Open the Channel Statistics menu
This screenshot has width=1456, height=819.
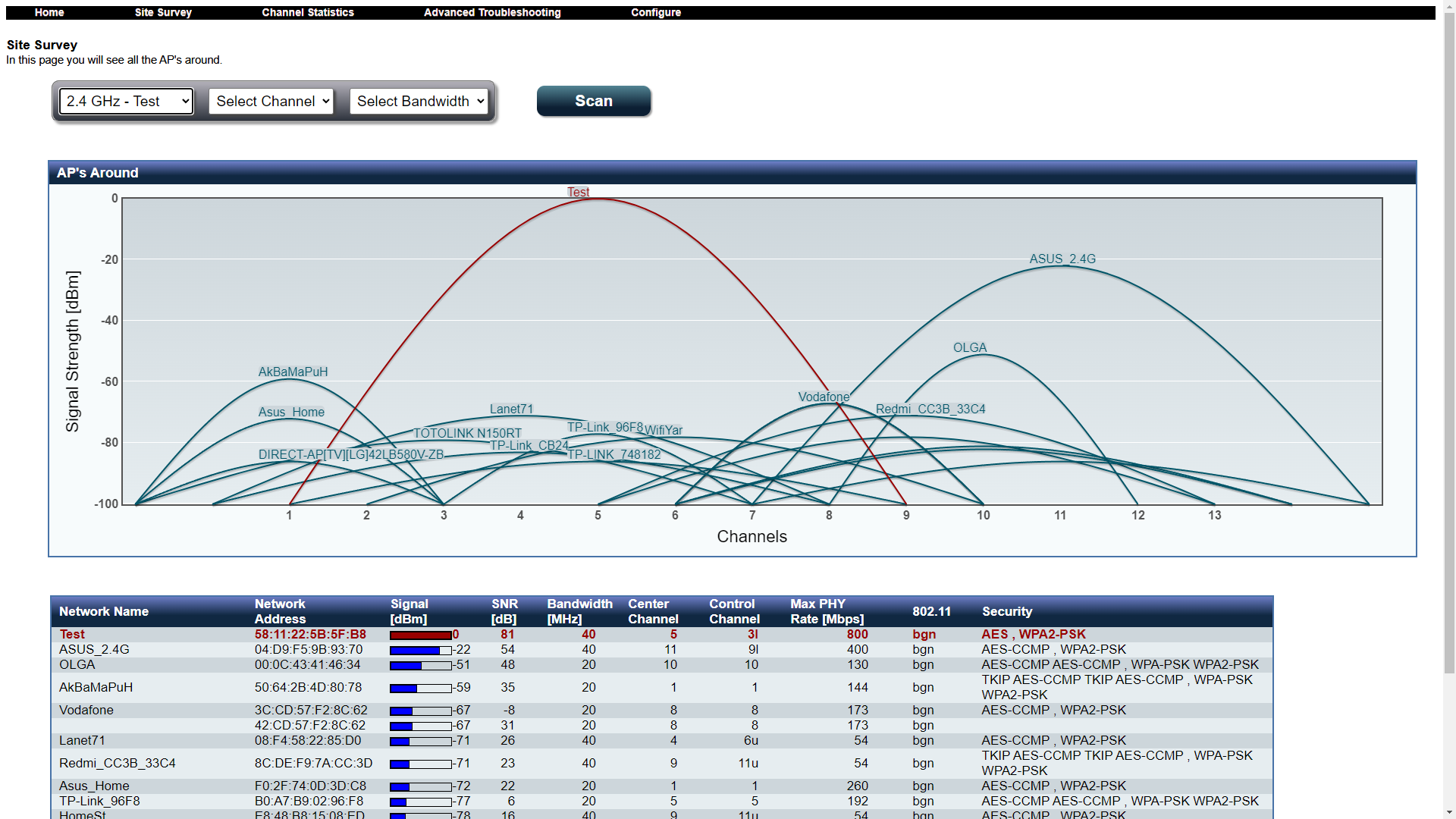click(x=307, y=12)
